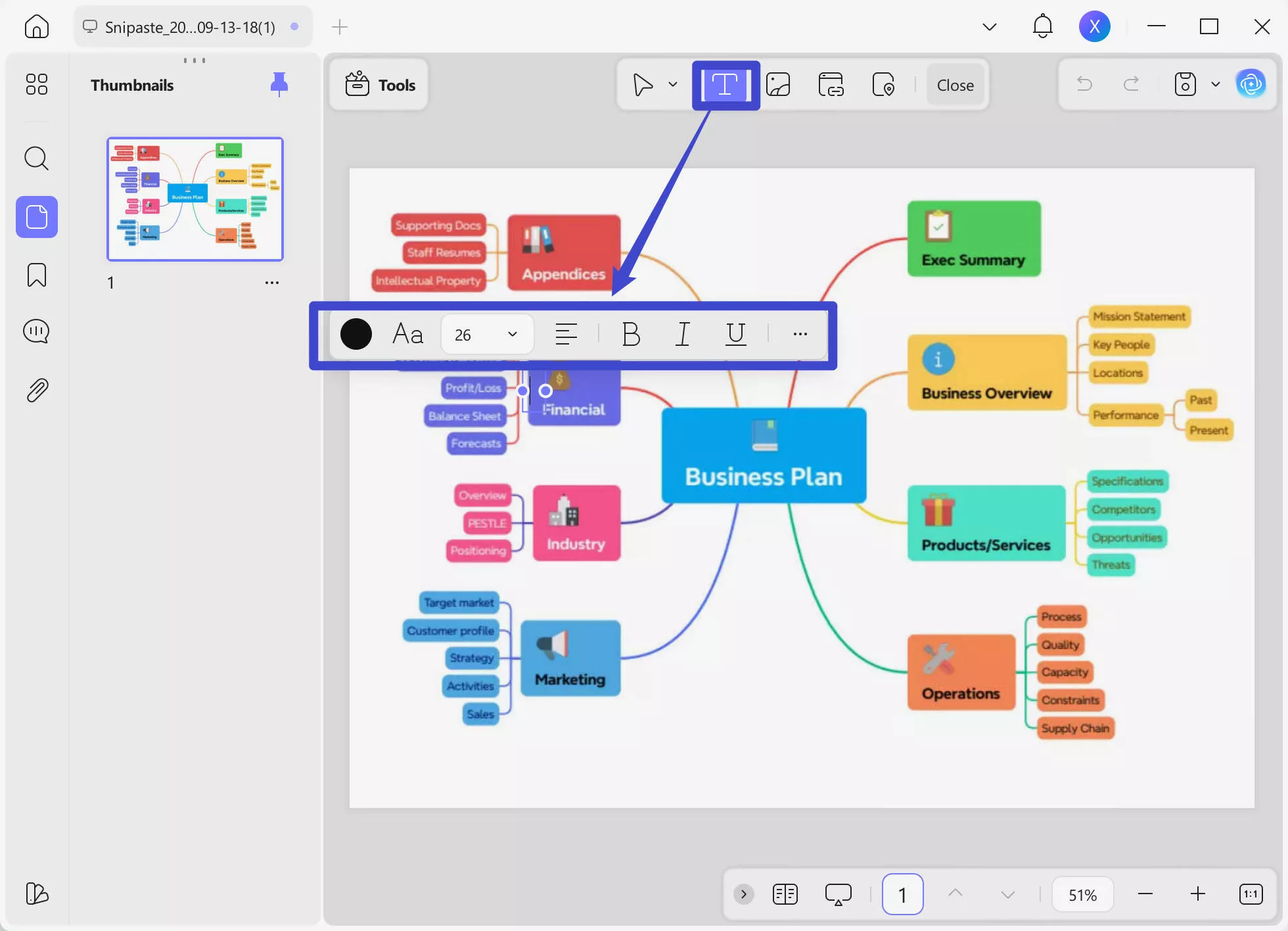Screen dimensions: 1288x931
Task: Open the Attachments panel
Action: (x=36, y=389)
